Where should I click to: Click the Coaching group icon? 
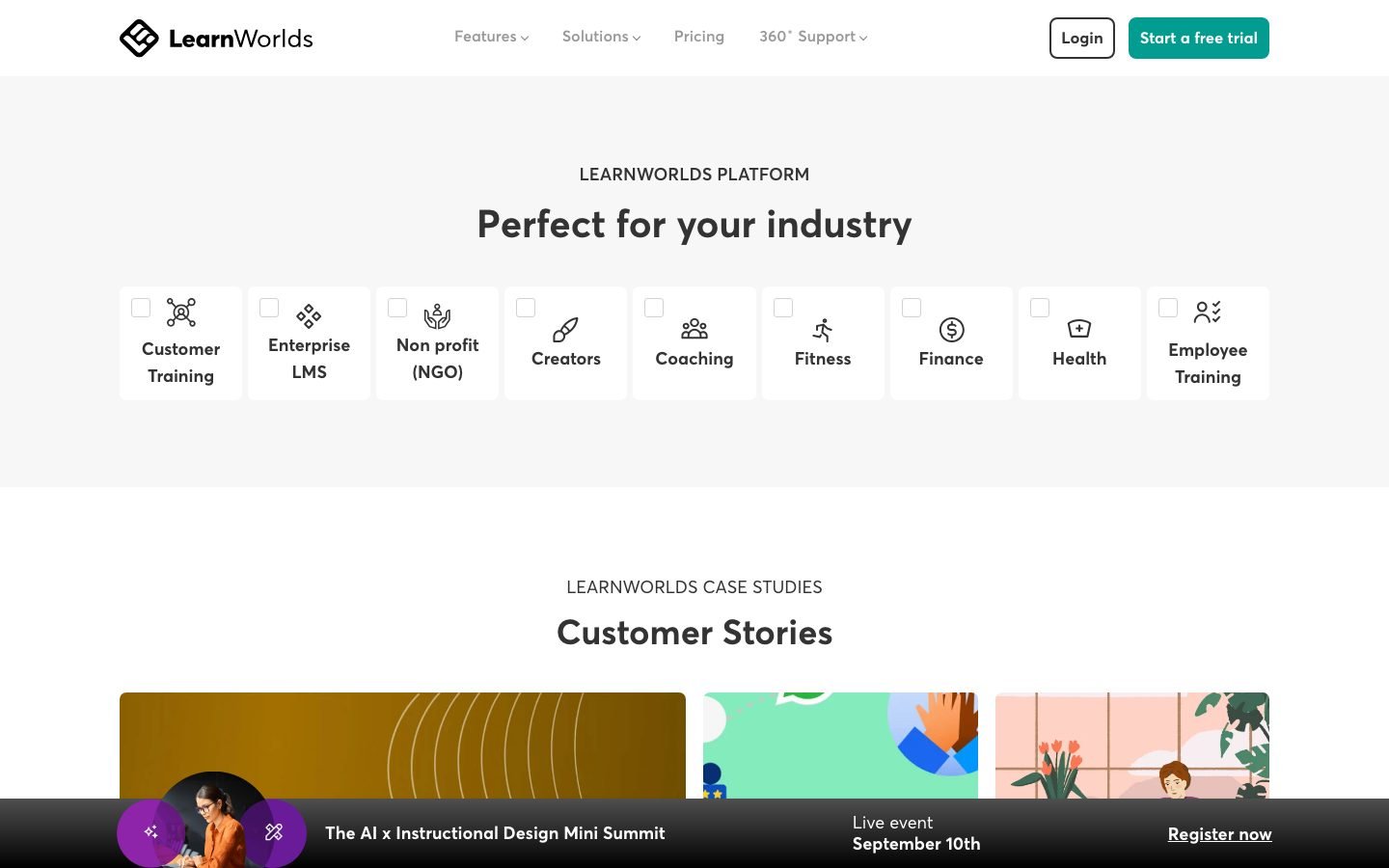point(694,330)
